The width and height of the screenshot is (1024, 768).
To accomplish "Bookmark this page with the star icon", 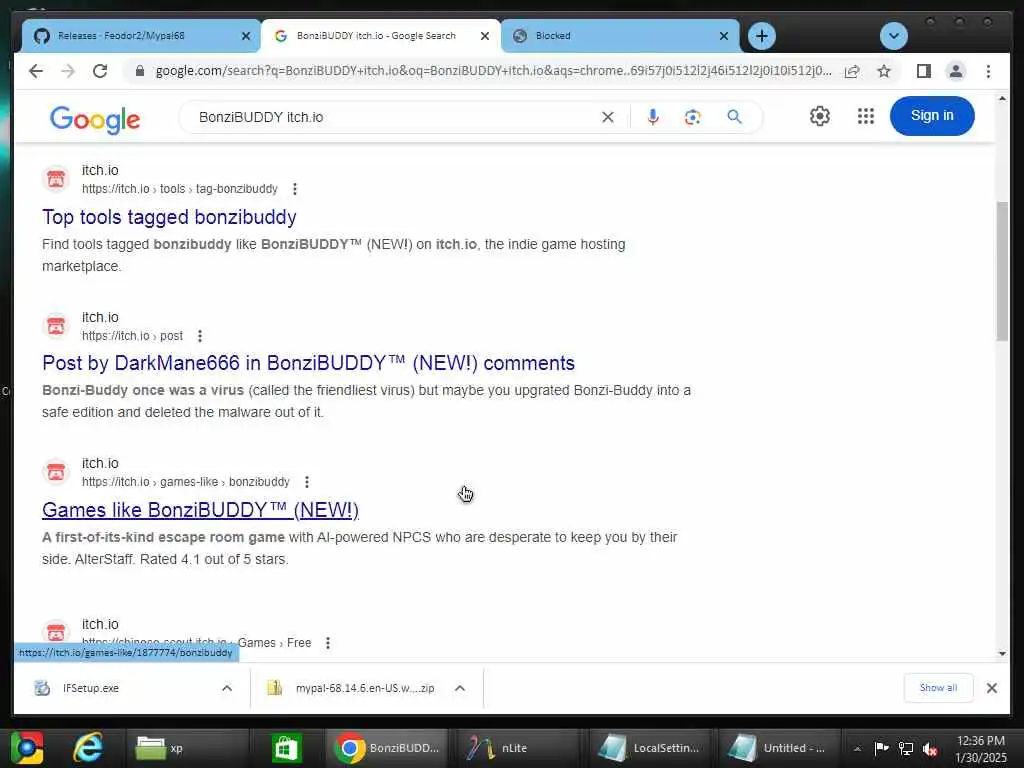I will point(884,71).
